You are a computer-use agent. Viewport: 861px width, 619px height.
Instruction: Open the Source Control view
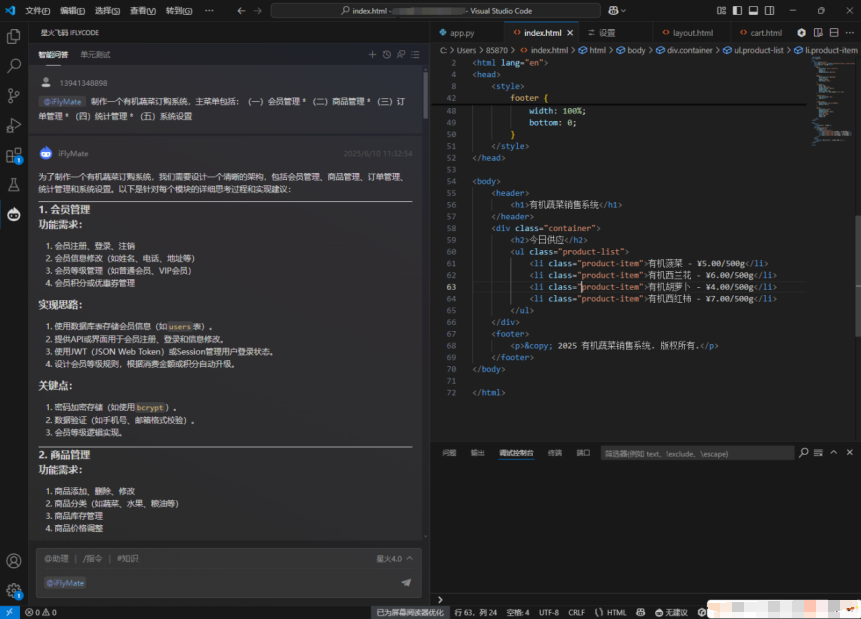pyautogui.click(x=14, y=96)
